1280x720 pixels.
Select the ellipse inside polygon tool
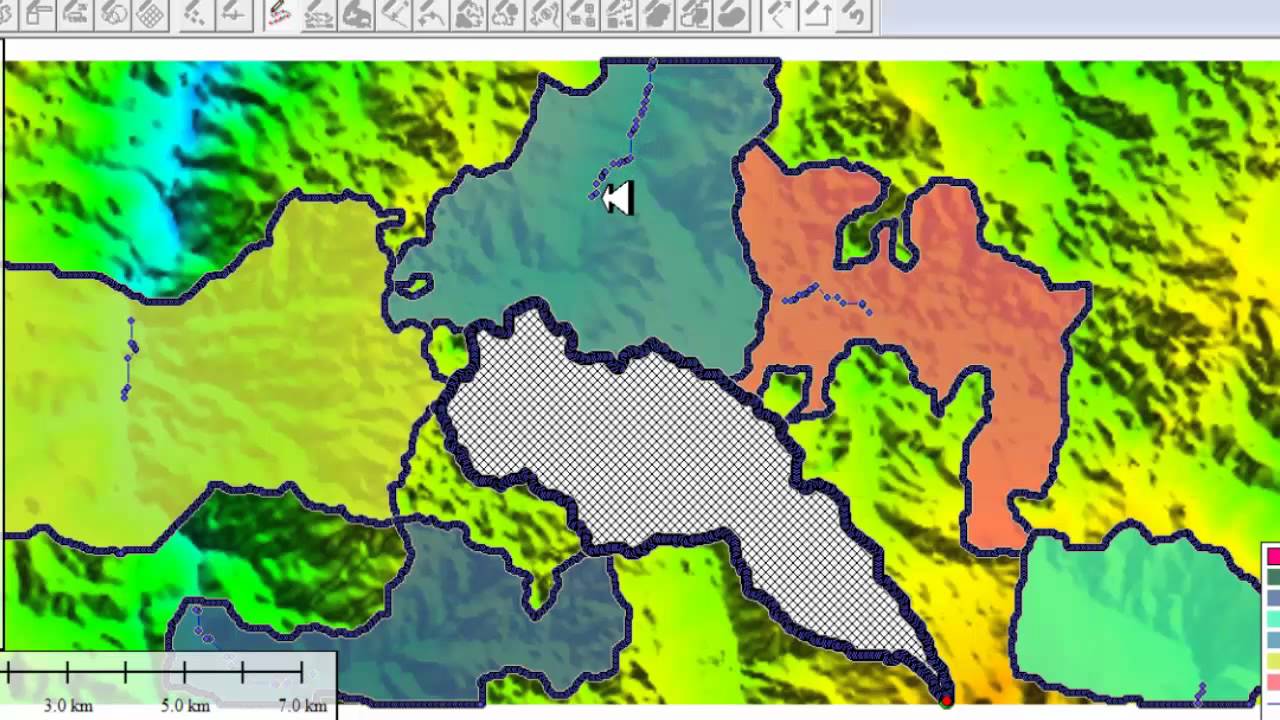coord(545,14)
